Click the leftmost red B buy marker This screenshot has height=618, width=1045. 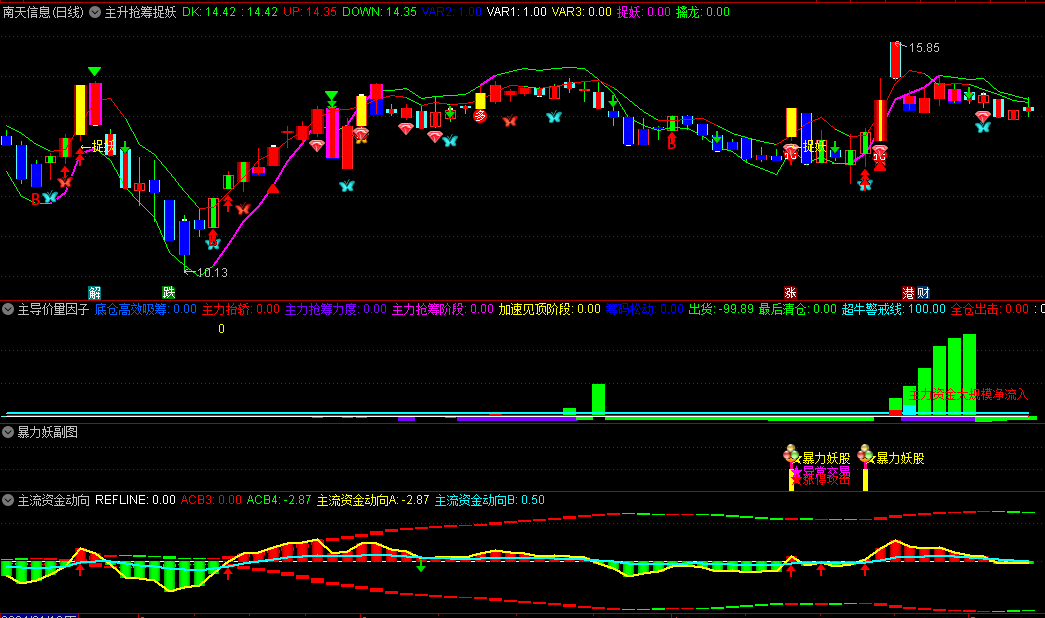point(35,199)
